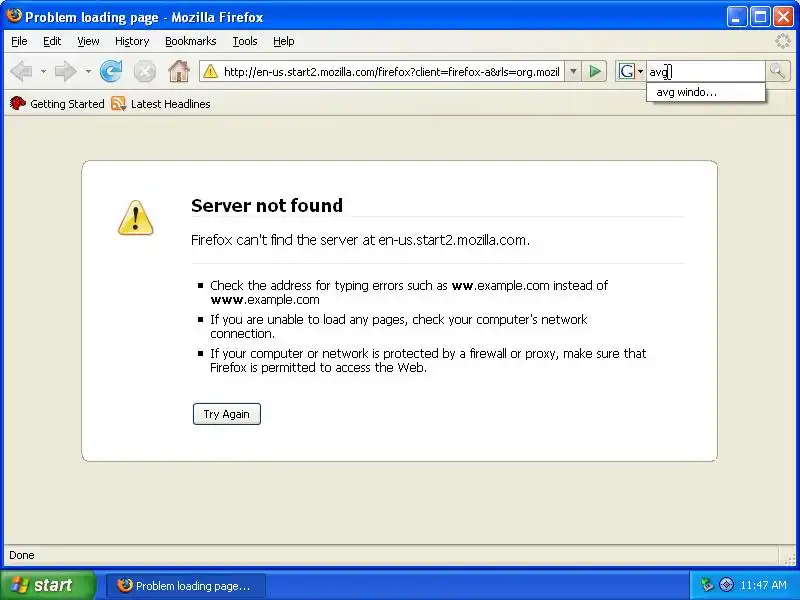Viewport: 800px width, 600px height.
Task: Click the Stop loading button
Action: (145, 71)
